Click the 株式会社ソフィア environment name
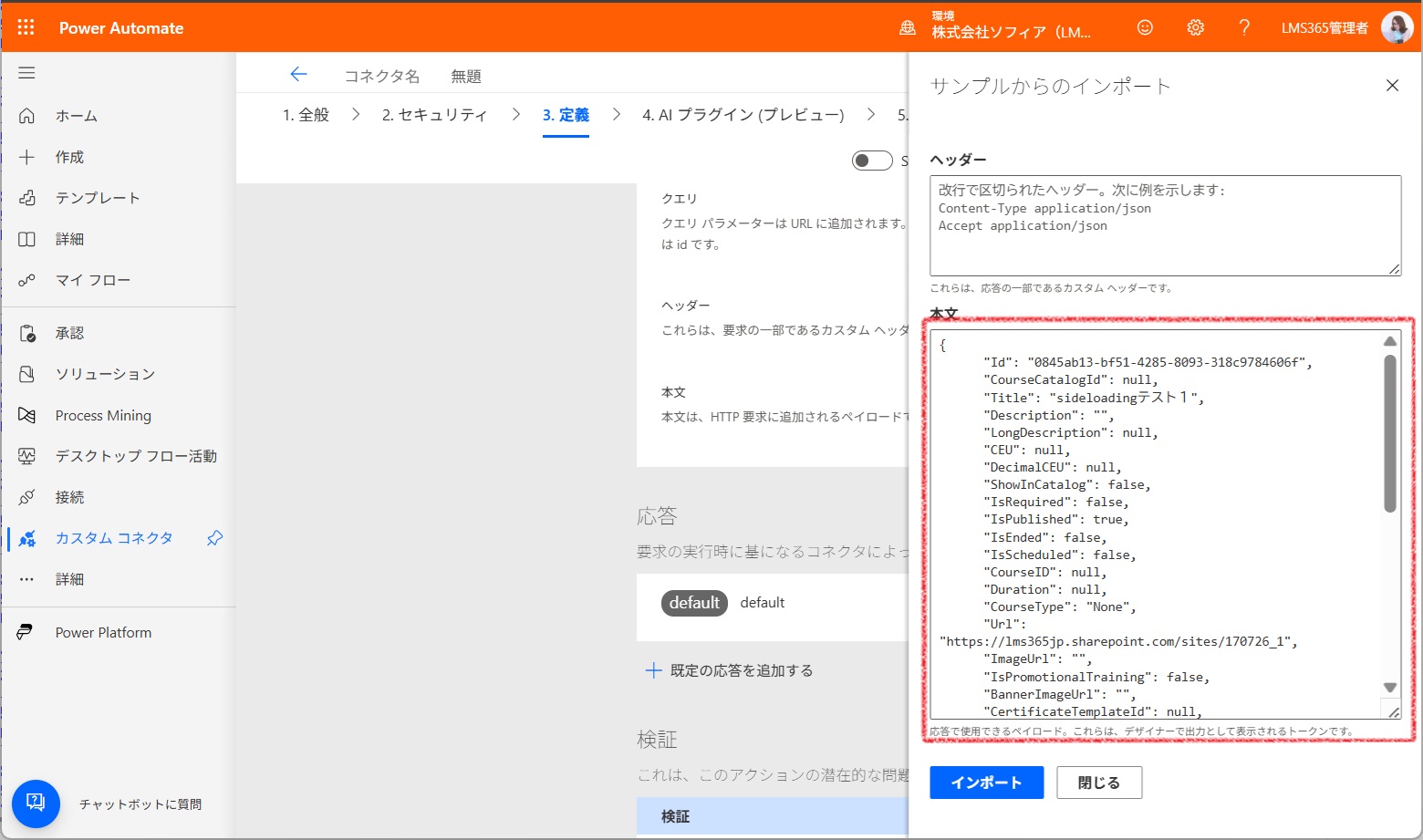Viewport: 1423px width, 840px height. (1011, 33)
